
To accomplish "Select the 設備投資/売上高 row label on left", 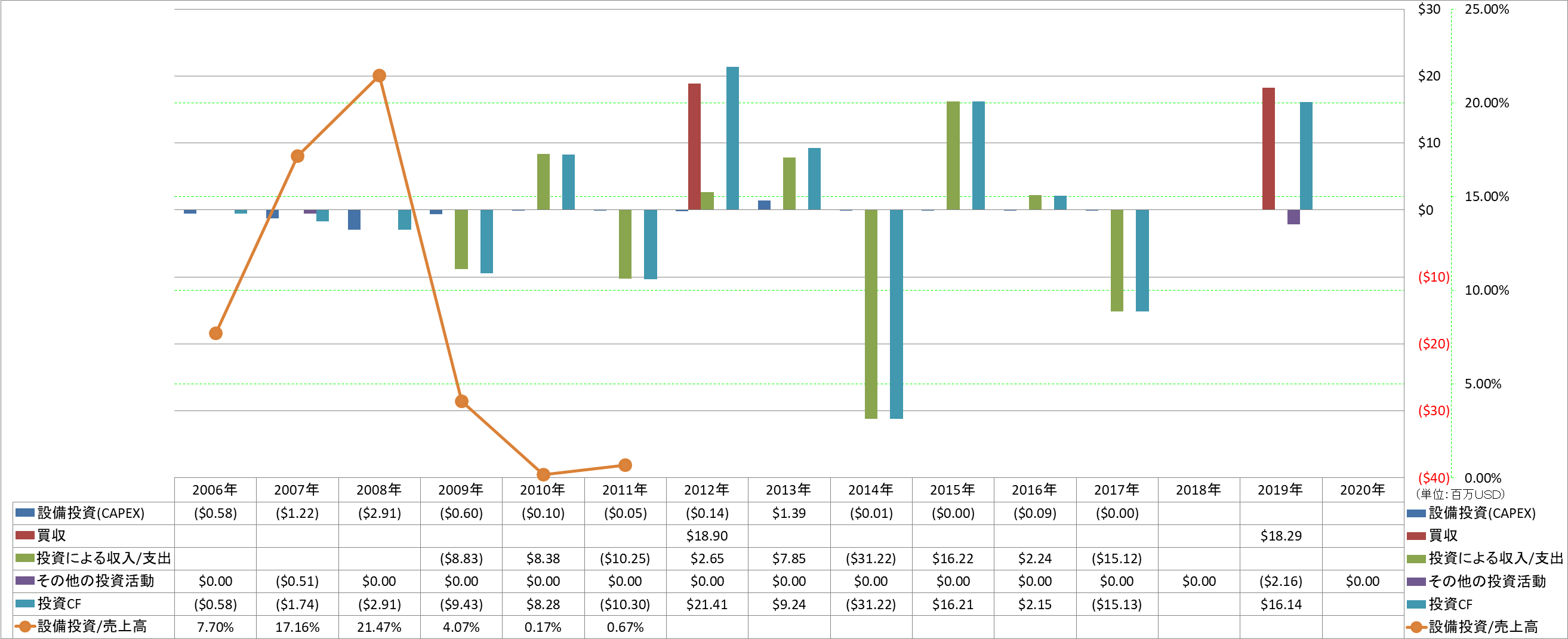I will click(92, 627).
